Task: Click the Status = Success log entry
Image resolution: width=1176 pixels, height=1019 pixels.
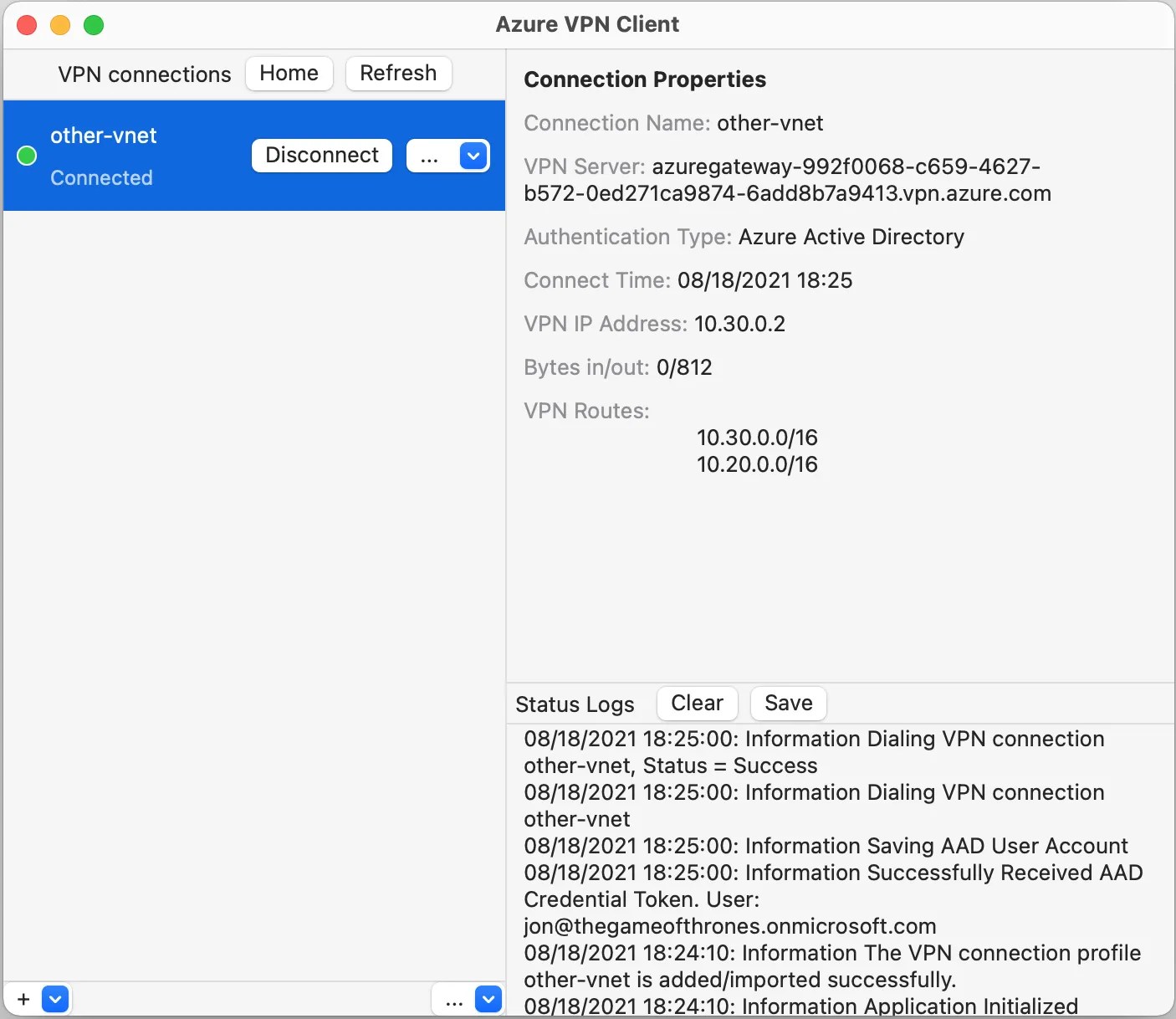Action: pyautogui.click(x=814, y=752)
